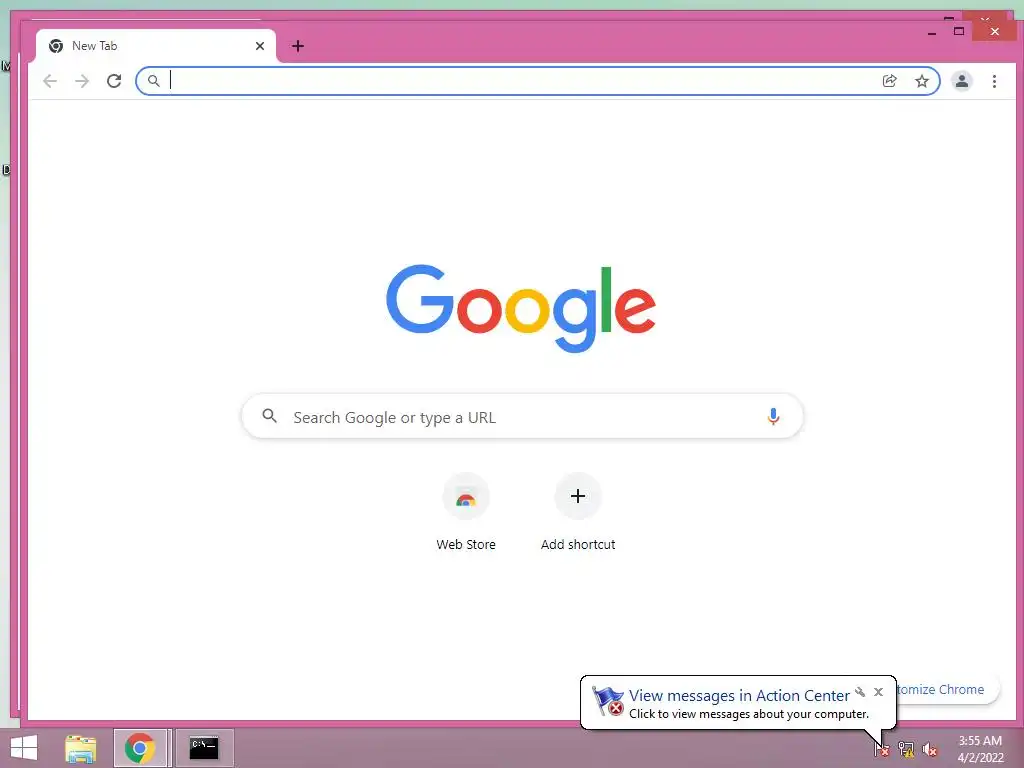Minimize the Chrome window

[x=932, y=32]
